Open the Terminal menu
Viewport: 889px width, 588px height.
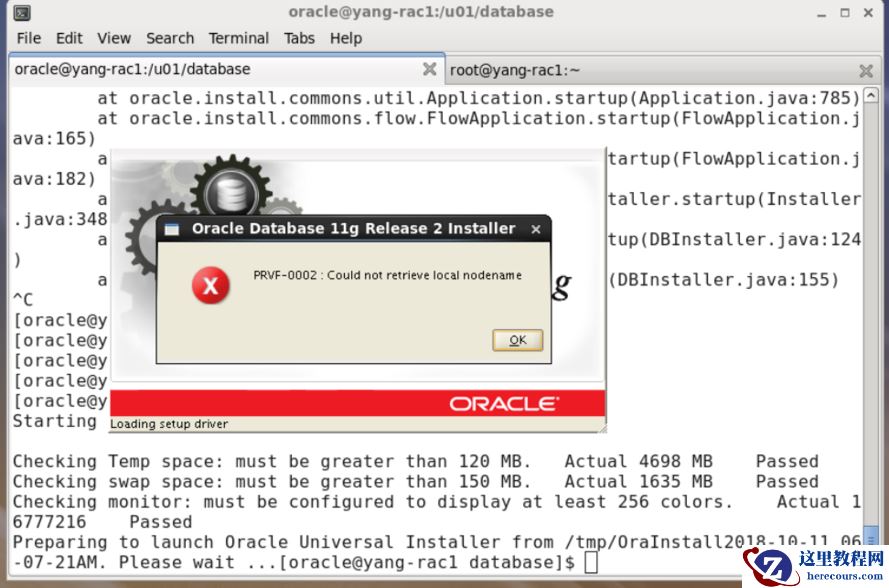(238, 38)
